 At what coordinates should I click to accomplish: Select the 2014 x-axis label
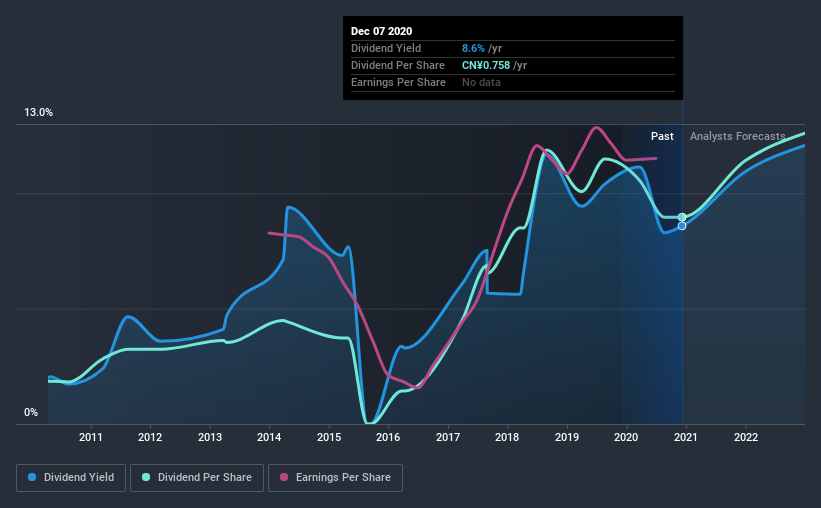pyautogui.click(x=269, y=437)
